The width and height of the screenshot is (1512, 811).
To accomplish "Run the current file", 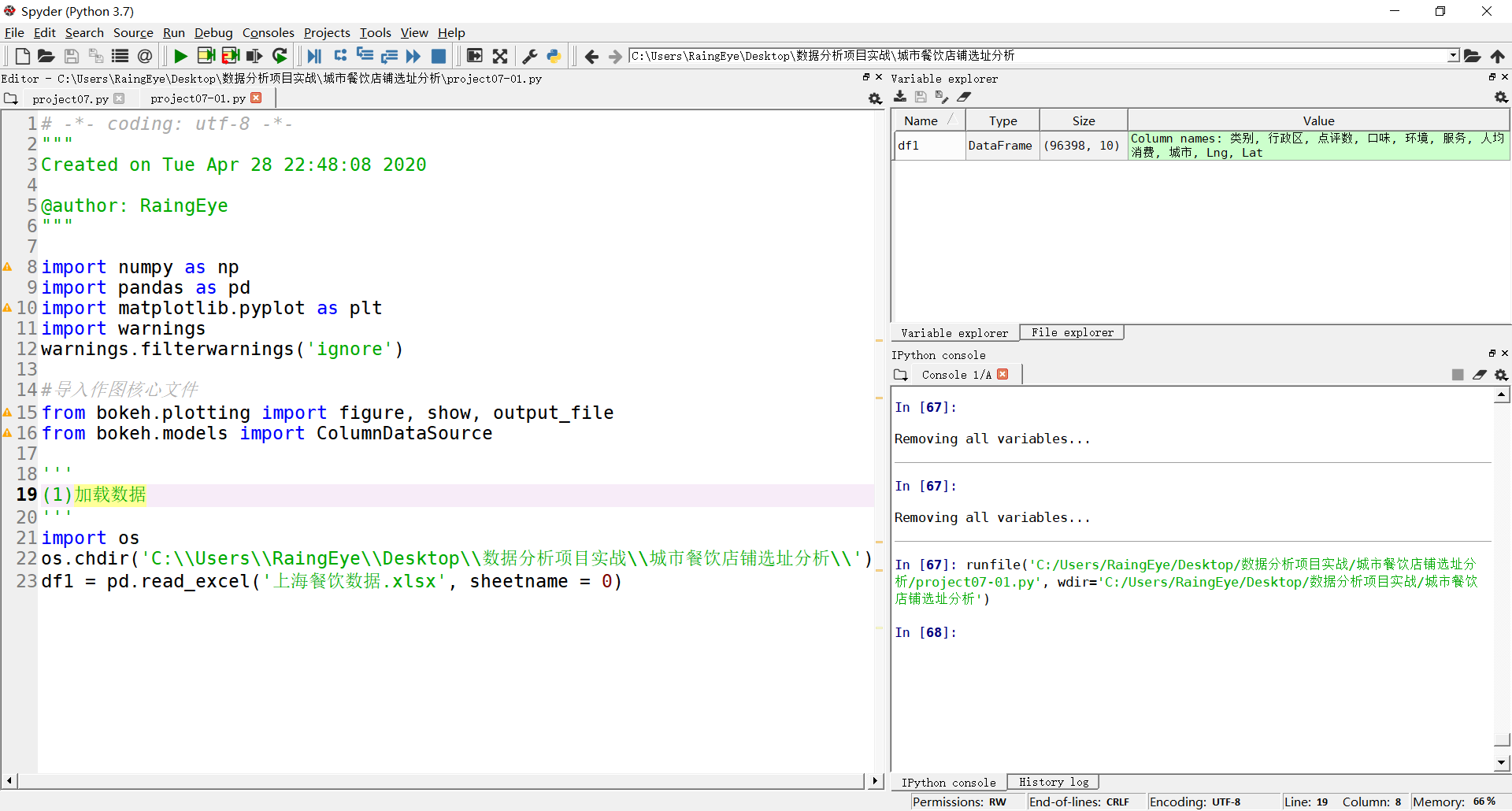I will coord(180,56).
